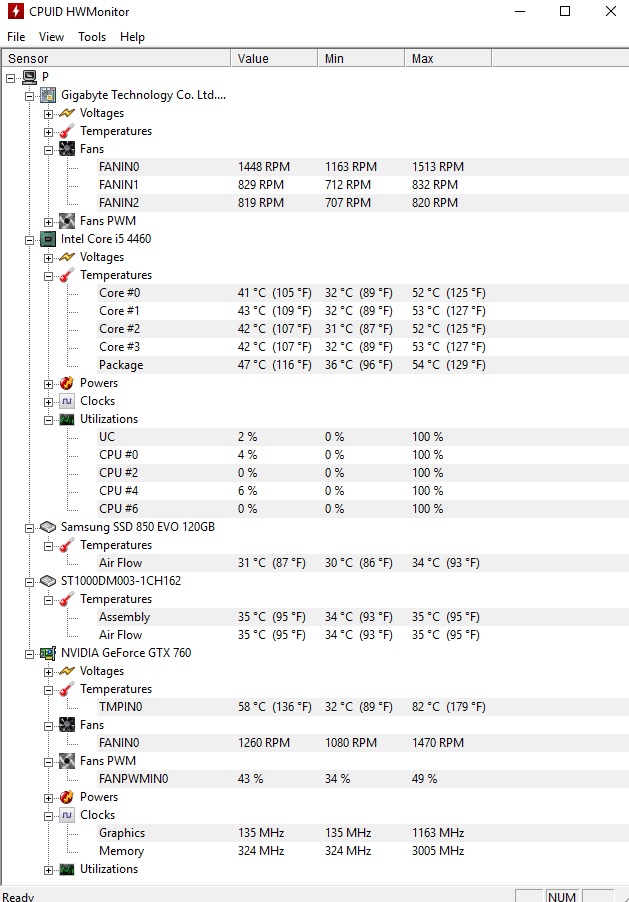The image size is (629, 902).
Task: Click the Samsung SSD 850 EVO drive icon
Action: [x=47, y=527]
